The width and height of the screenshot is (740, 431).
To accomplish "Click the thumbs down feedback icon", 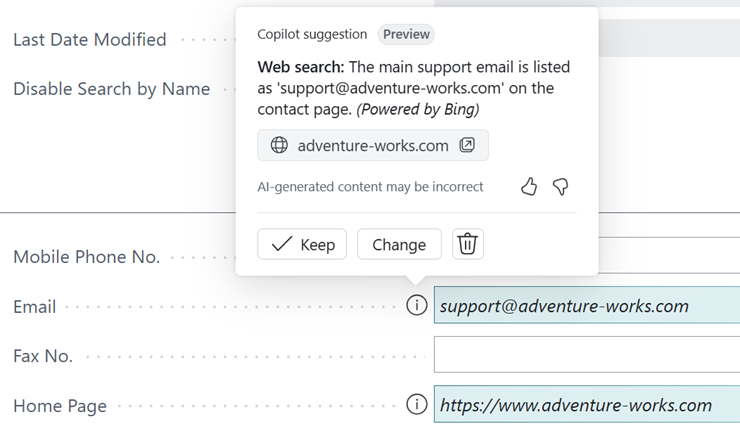I will coord(561,186).
